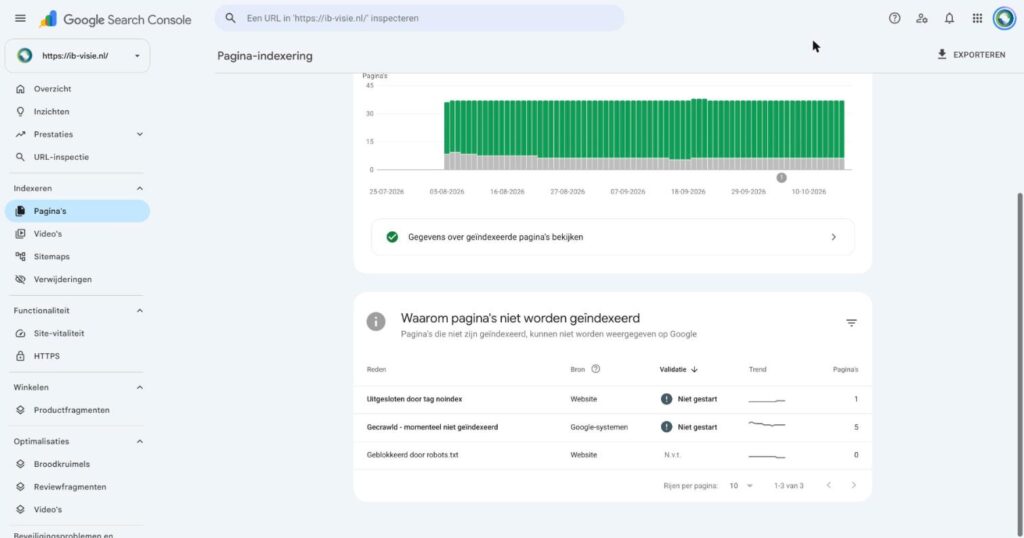Image resolution: width=1024 pixels, height=538 pixels.
Task: Collapse the Indexeren section
Action: click(139, 188)
